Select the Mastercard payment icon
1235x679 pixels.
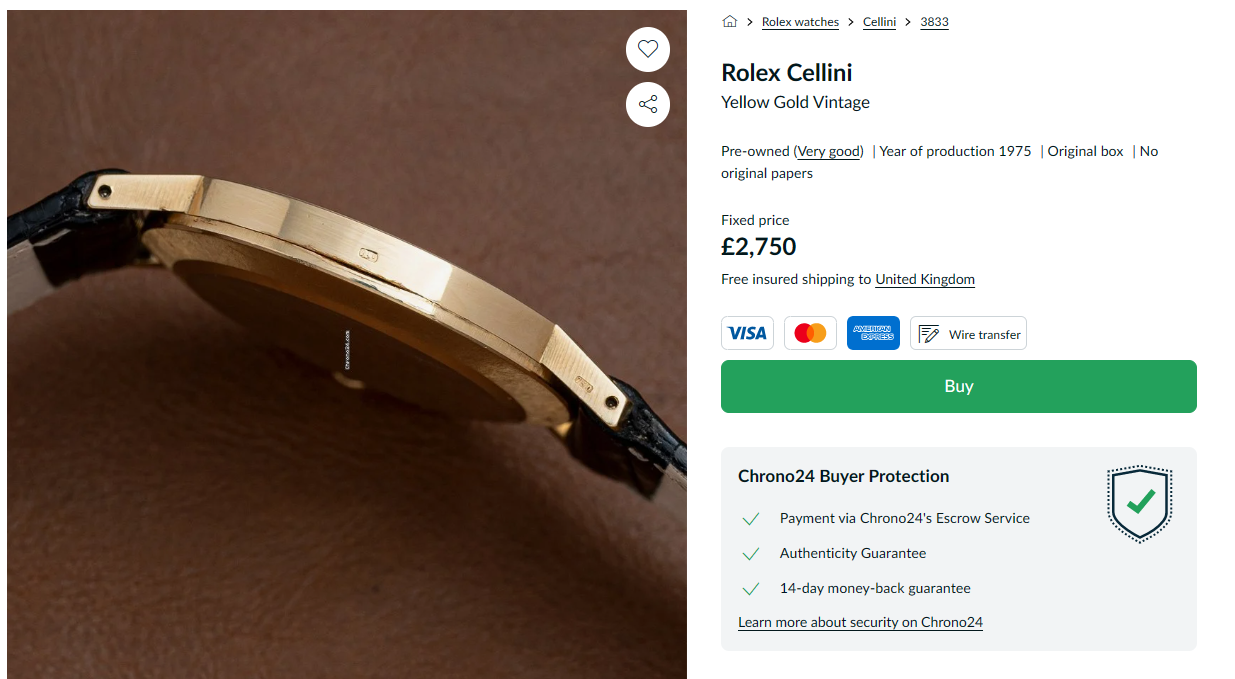click(810, 333)
